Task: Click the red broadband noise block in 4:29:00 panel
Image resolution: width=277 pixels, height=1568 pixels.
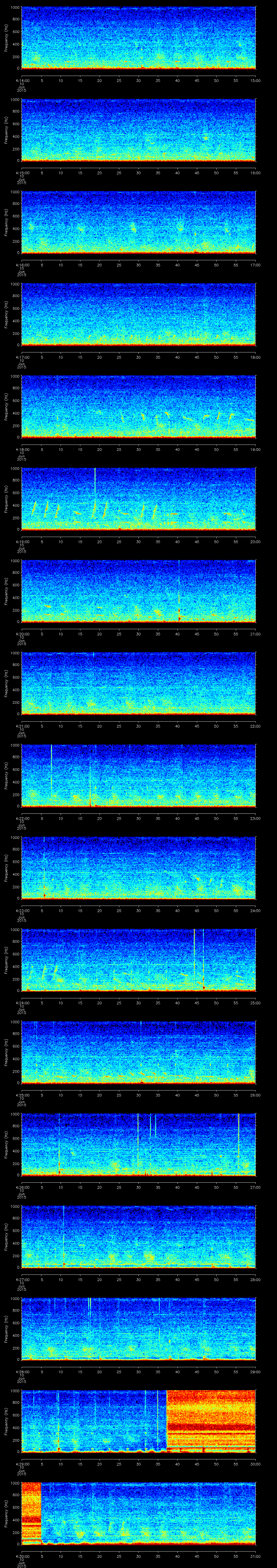Action: click(x=211, y=1421)
